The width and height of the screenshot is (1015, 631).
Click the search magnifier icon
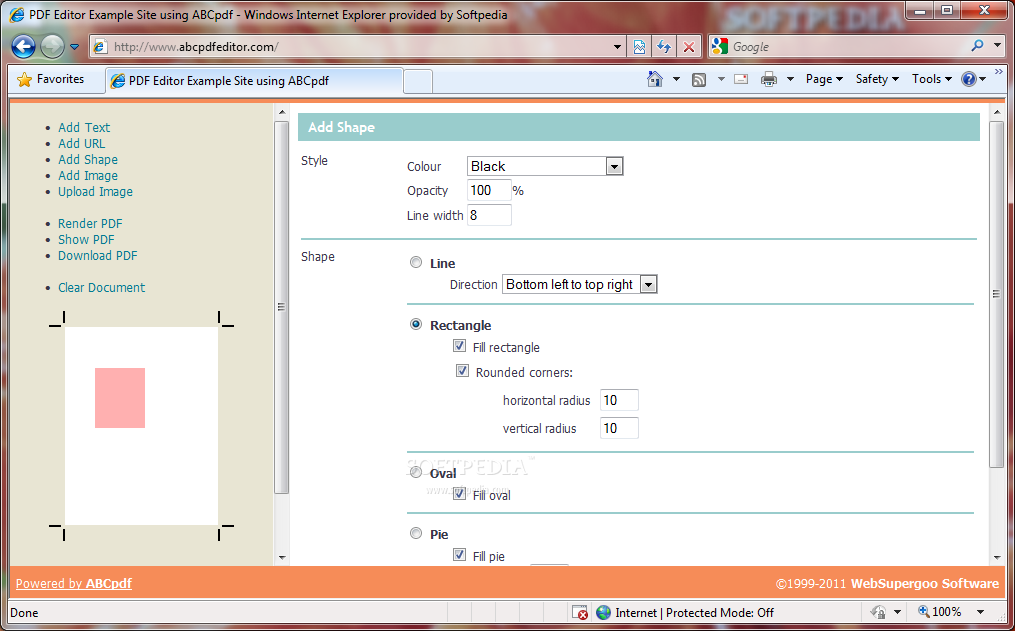click(x=977, y=45)
